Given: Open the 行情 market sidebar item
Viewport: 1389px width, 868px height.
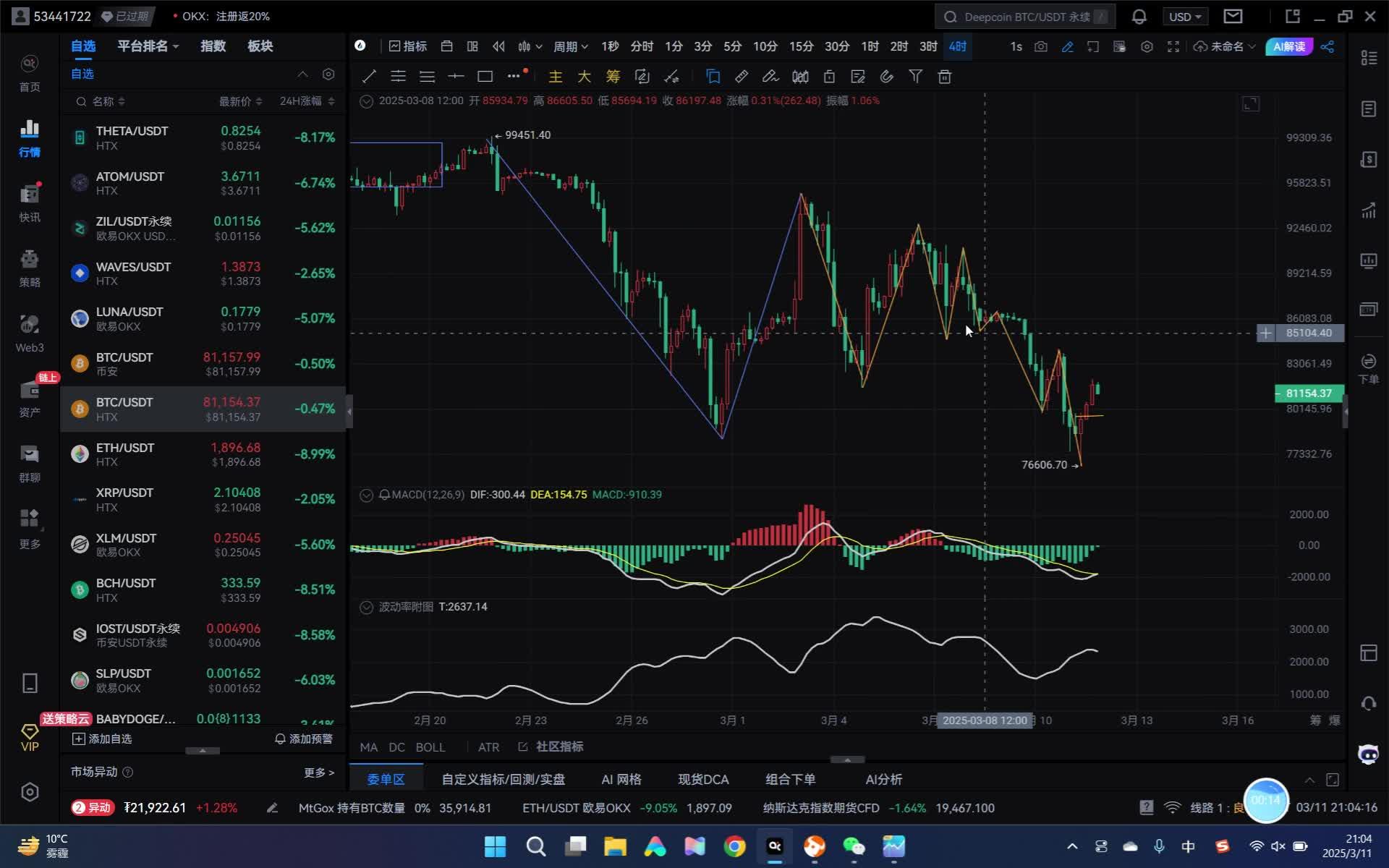Looking at the screenshot, I should coord(30,138).
